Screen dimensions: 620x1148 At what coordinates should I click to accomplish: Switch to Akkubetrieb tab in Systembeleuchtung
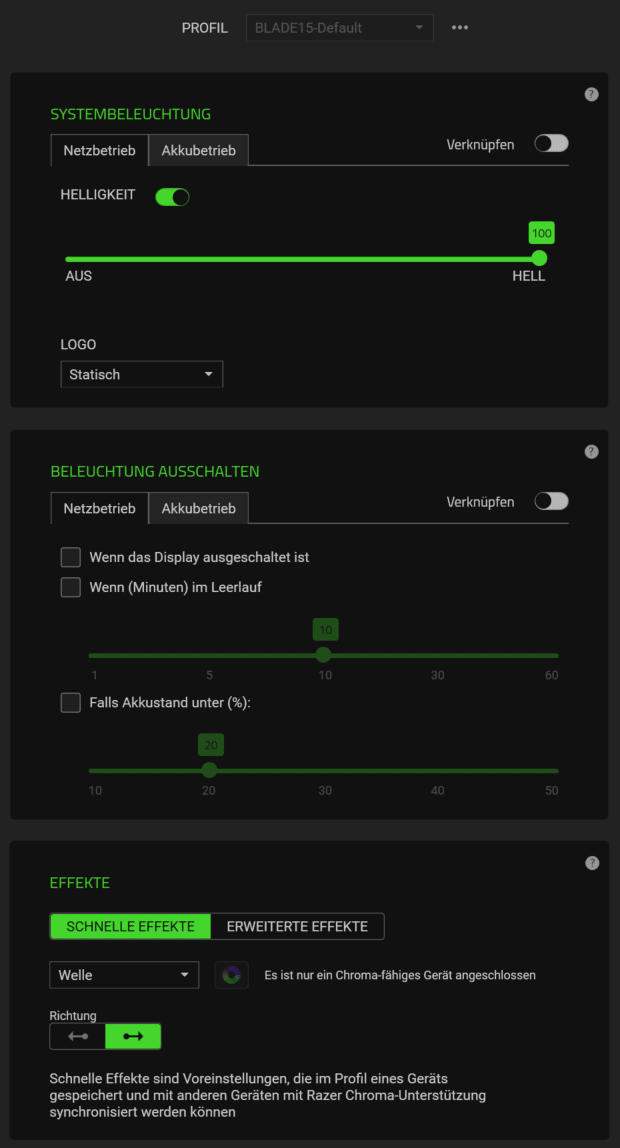tap(198, 151)
